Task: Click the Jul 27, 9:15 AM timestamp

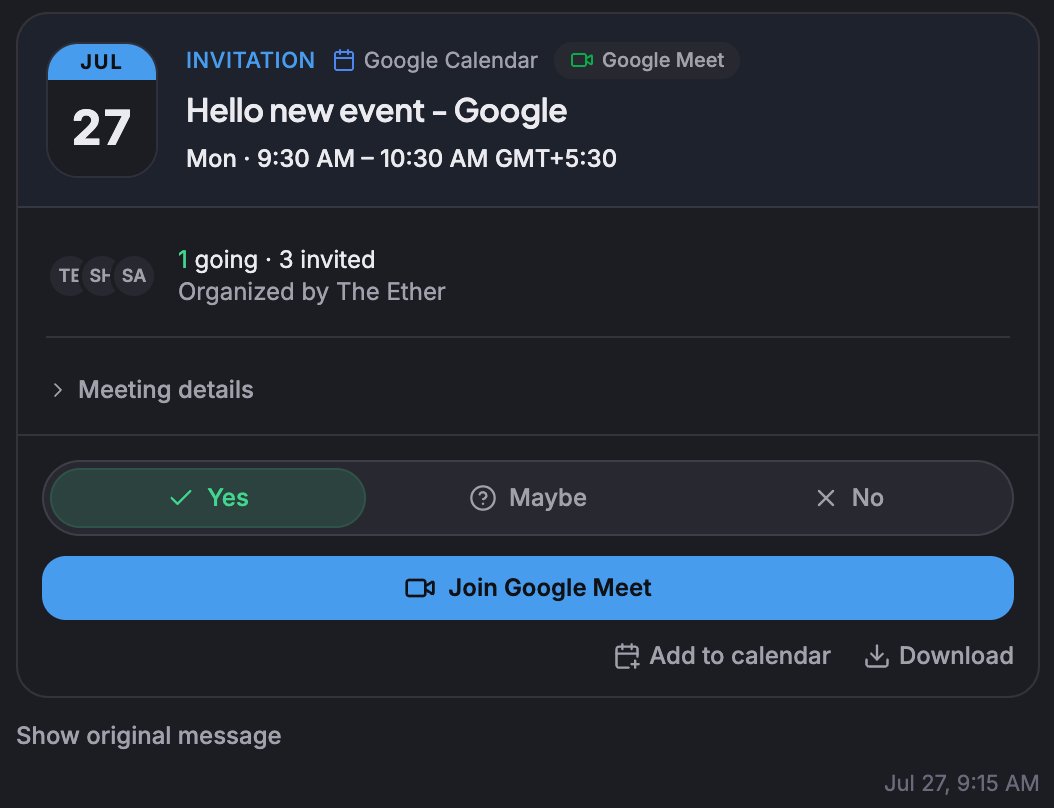Action: click(961, 783)
